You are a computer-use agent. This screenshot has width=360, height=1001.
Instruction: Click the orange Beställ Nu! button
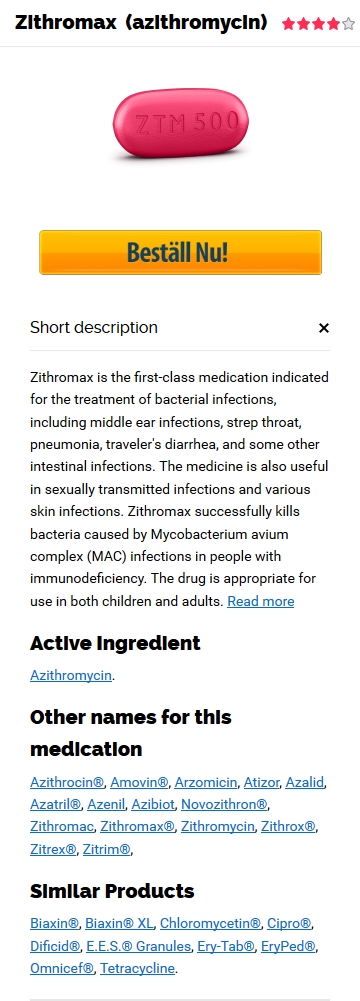click(181, 253)
